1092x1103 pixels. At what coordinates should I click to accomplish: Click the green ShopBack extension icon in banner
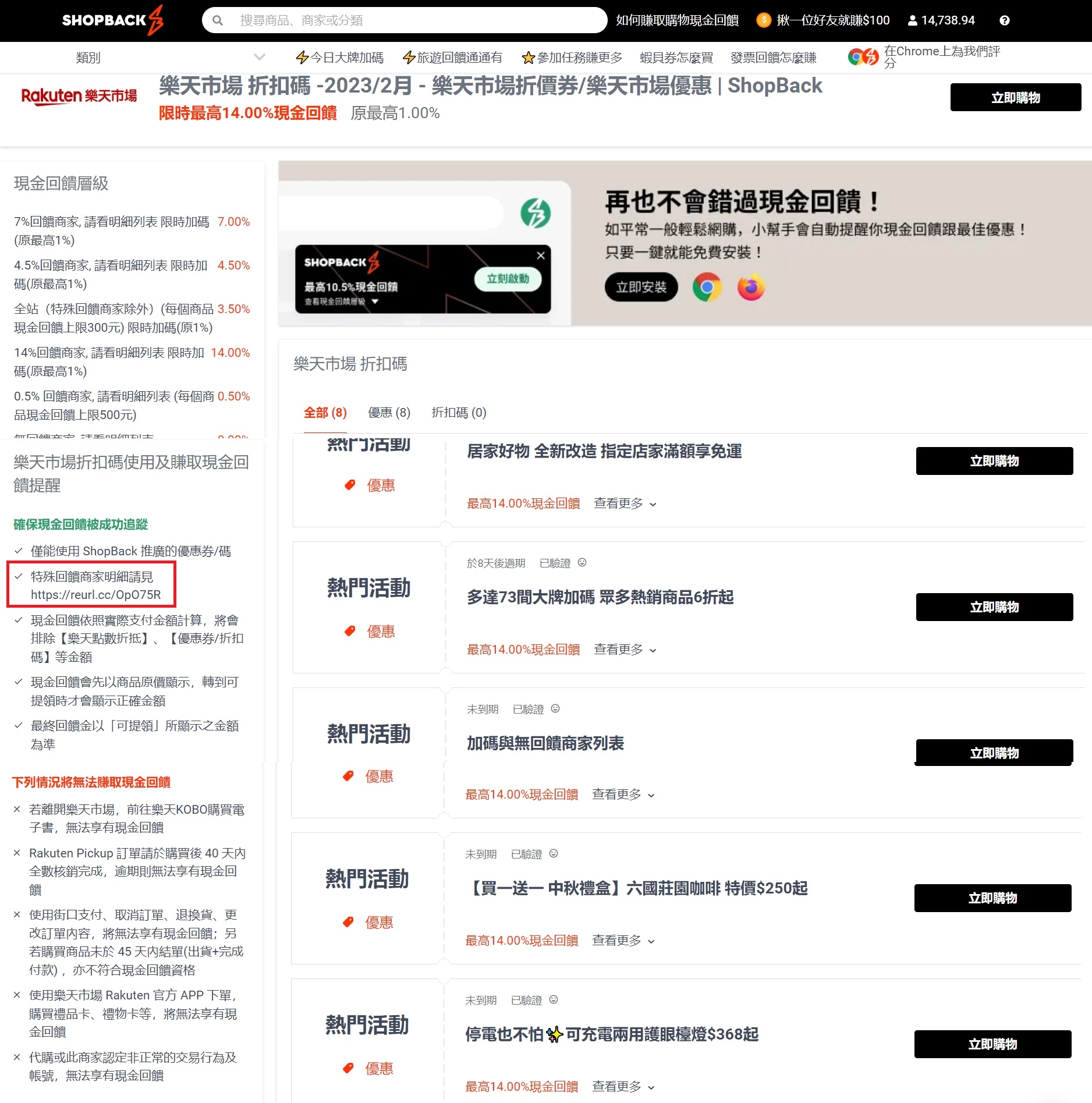536,213
